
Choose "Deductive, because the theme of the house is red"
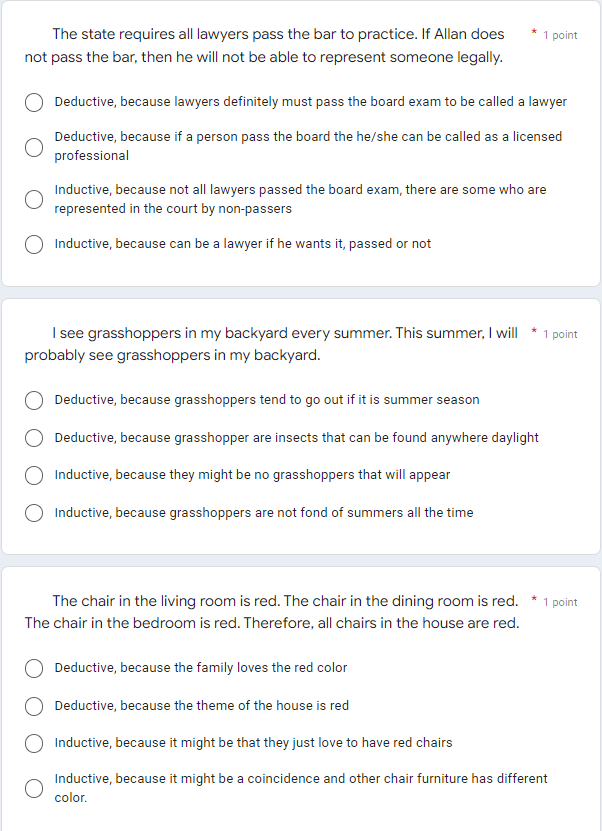click(33, 706)
